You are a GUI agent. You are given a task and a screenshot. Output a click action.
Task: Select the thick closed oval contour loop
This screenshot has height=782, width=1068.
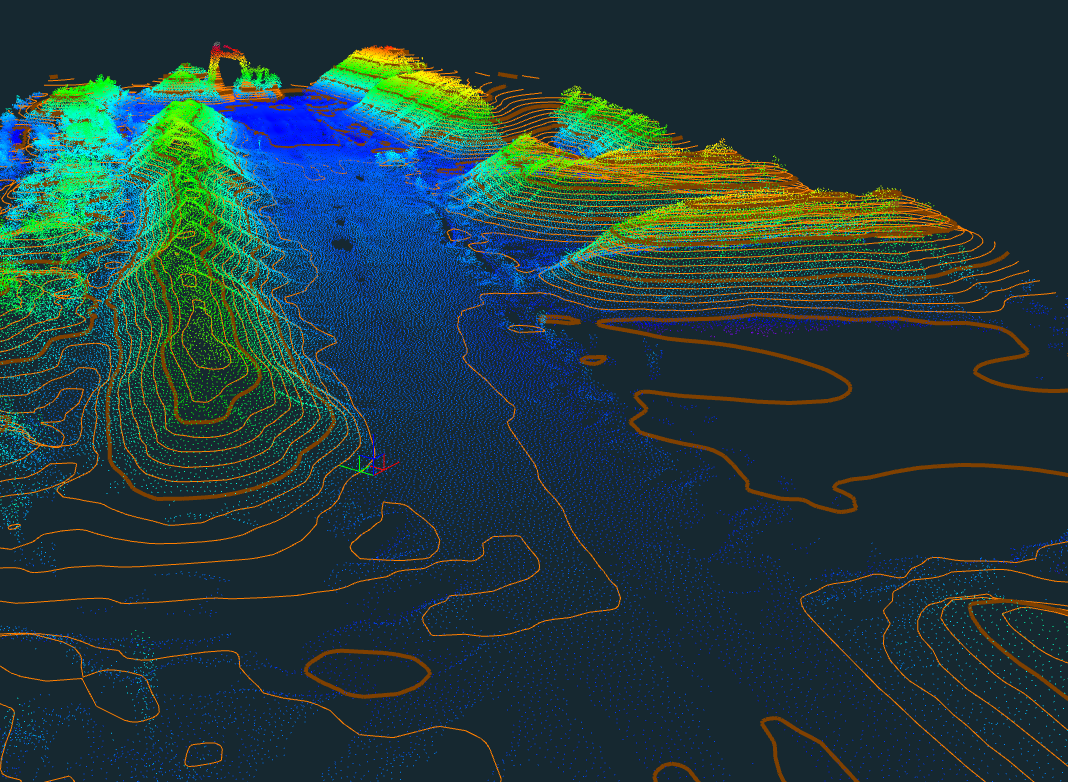click(368, 673)
